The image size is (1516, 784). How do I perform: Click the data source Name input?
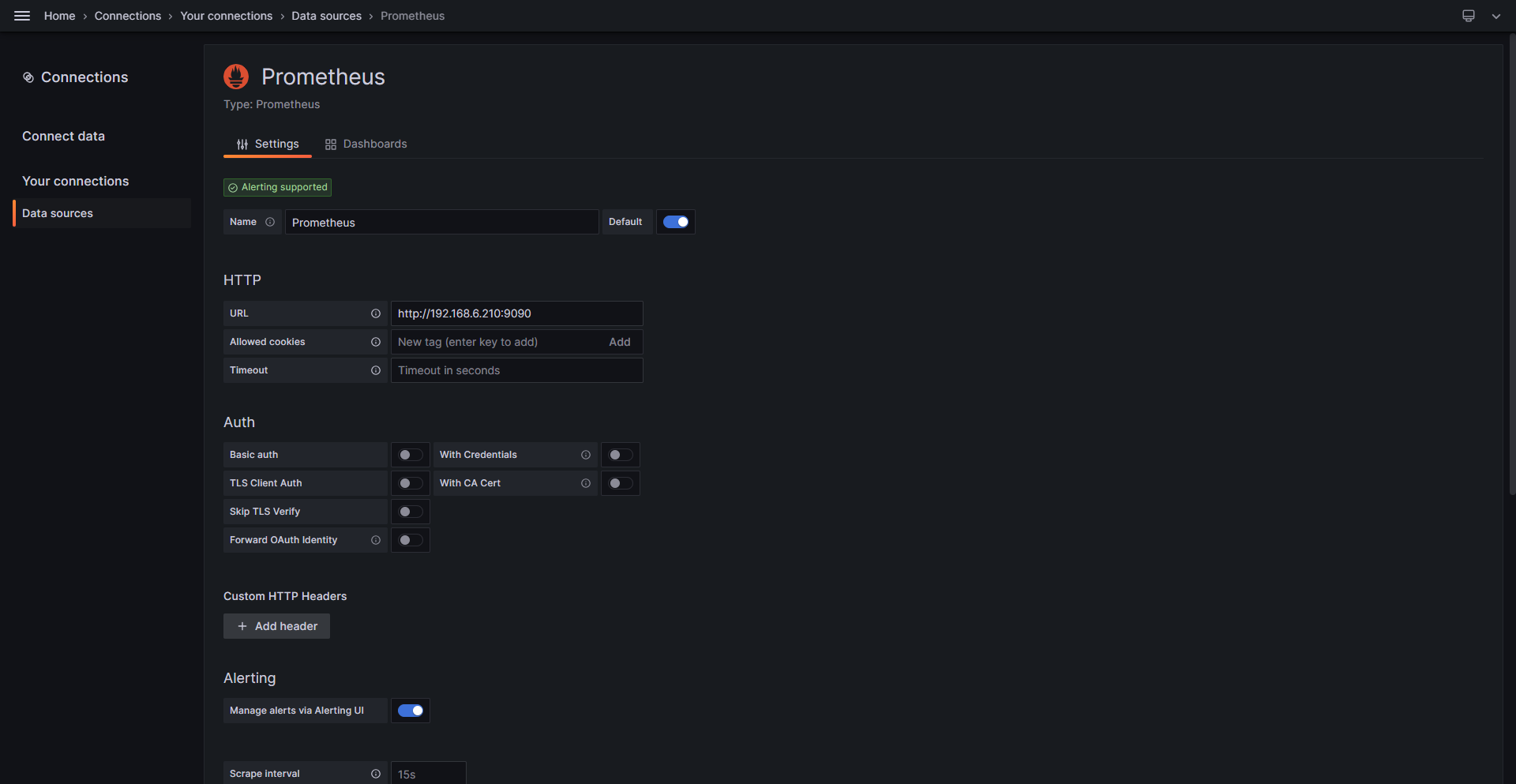click(441, 222)
